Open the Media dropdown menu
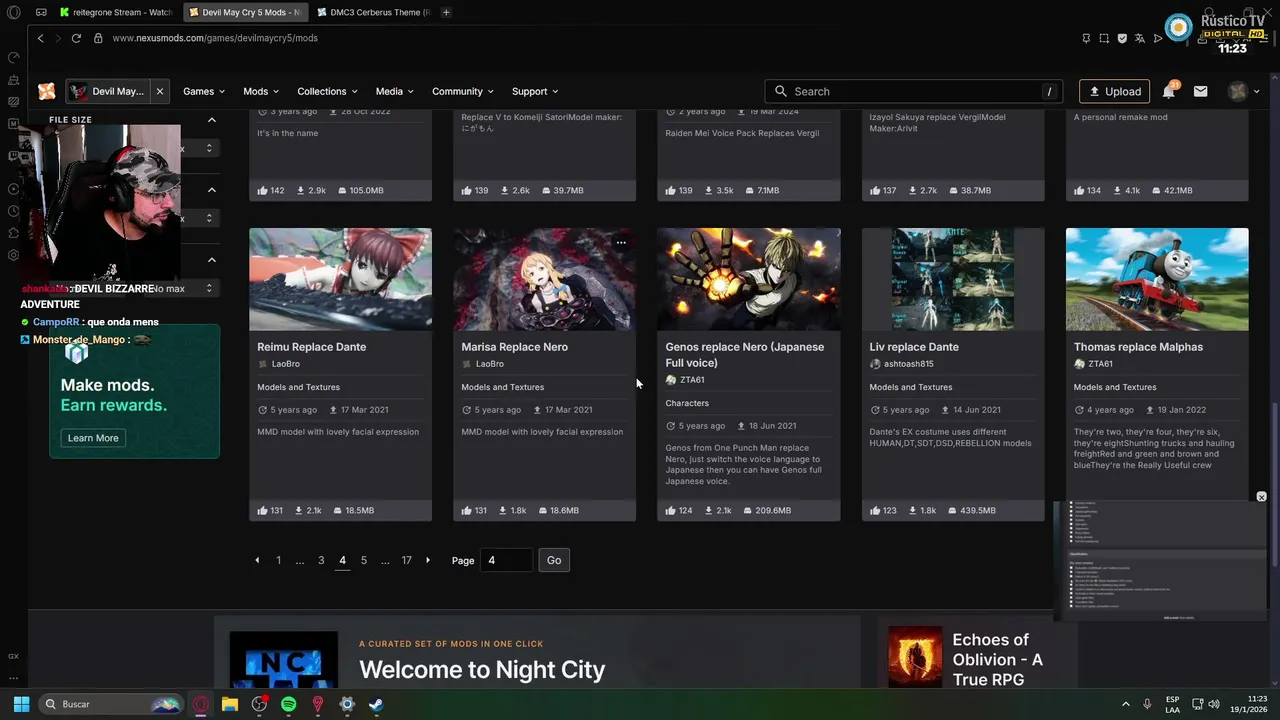 395,91
